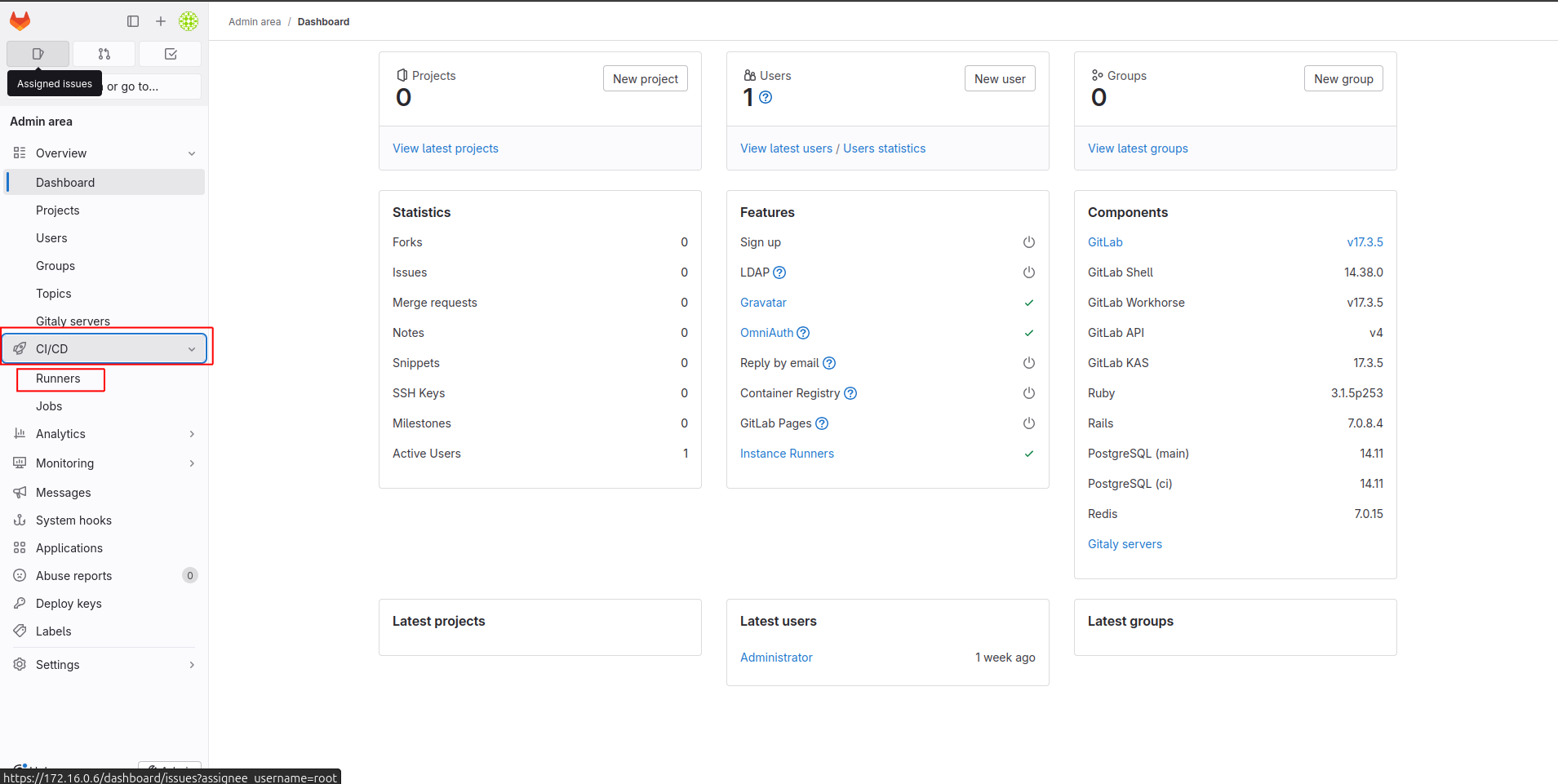1558x784 pixels.
Task: Click the Instance Runners enabled checkmark icon
Action: pos(1029,454)
